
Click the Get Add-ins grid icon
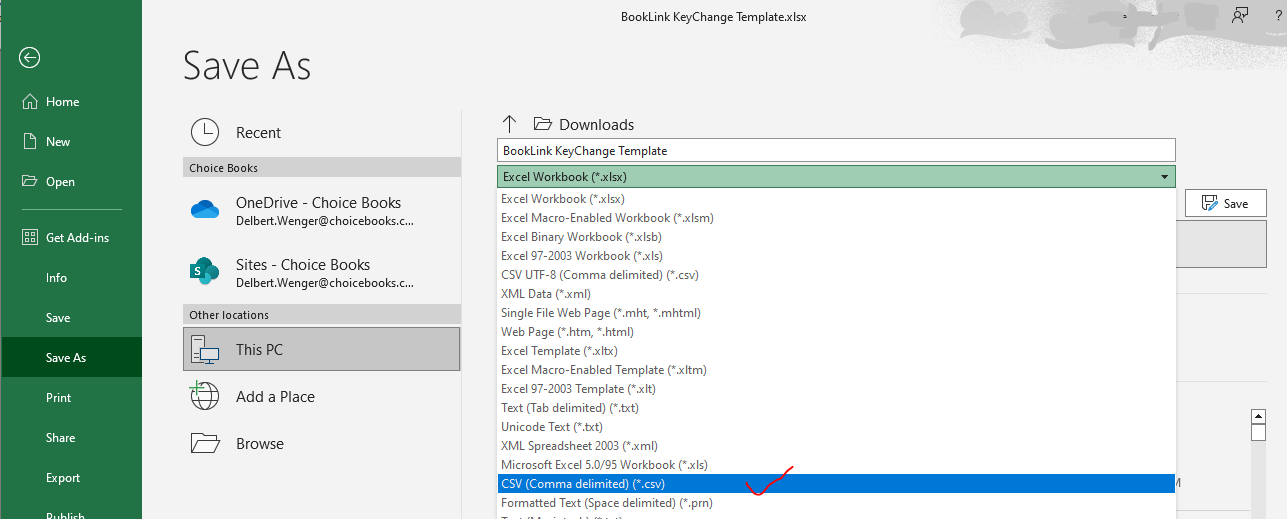click(29, 237)
